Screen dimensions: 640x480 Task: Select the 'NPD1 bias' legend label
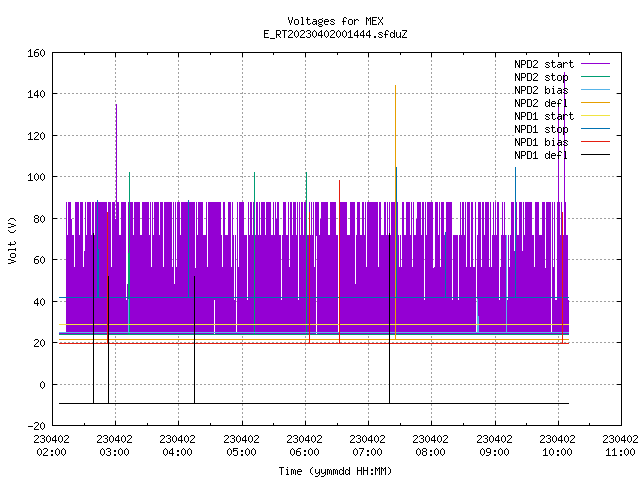coord(541,142)
